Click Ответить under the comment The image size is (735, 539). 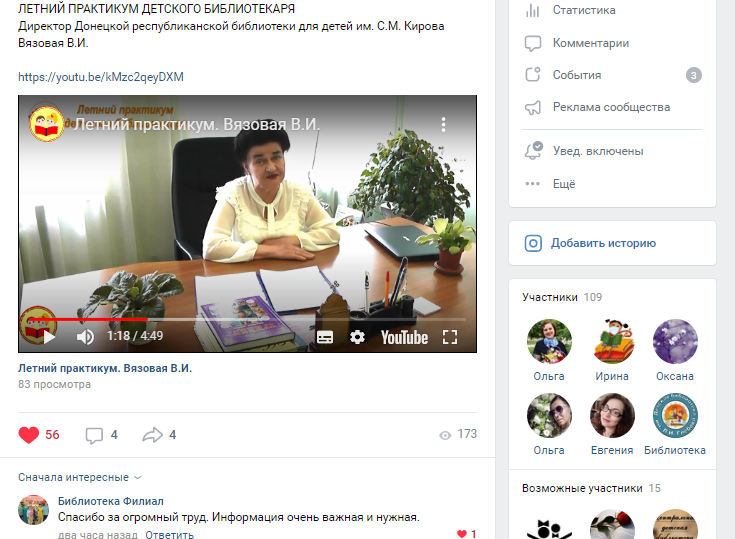pos(169,534)
